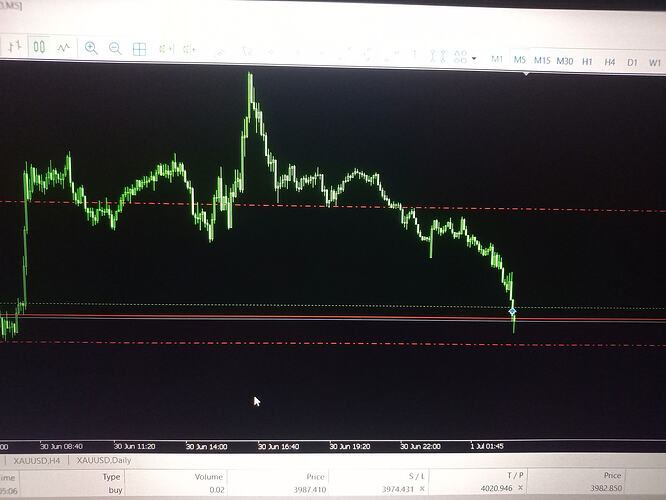
Task: Select the W1 timeframe
Action: (655, 63)
